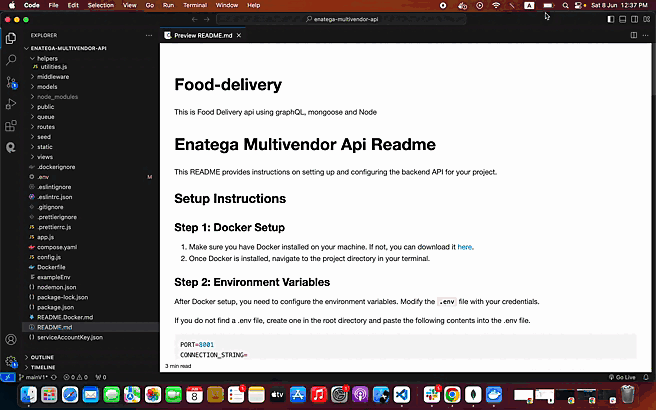The image size is (656, 410).
Task: Follow the Docker download 'here' link
Action: 464,246
